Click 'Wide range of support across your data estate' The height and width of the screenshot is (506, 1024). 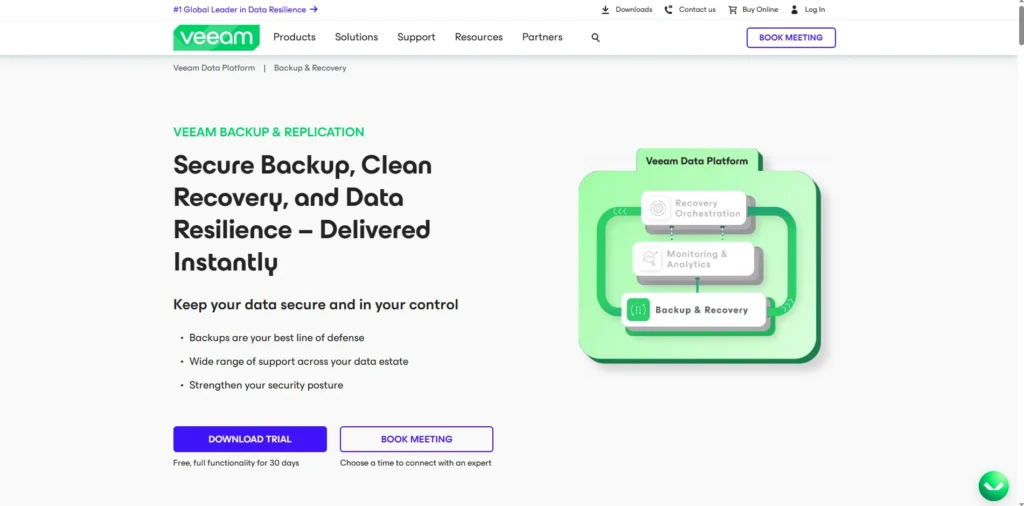click(298, 362)
